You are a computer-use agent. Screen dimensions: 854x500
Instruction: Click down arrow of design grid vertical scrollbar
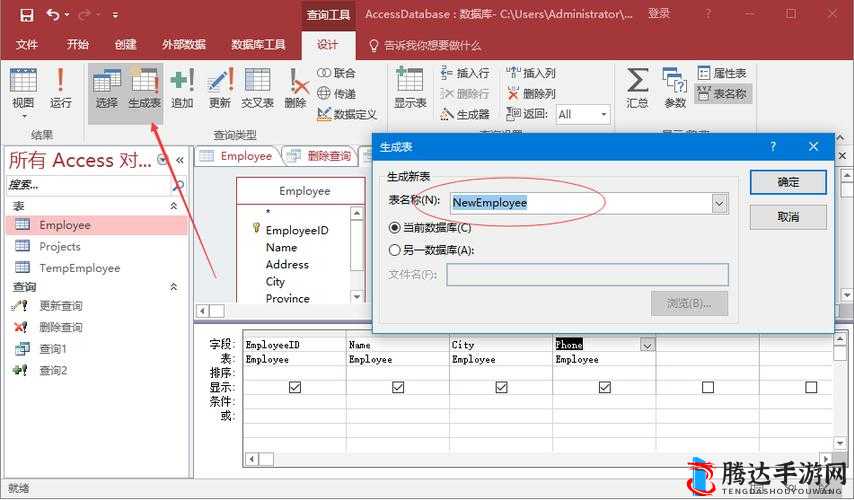click(839, 445)
